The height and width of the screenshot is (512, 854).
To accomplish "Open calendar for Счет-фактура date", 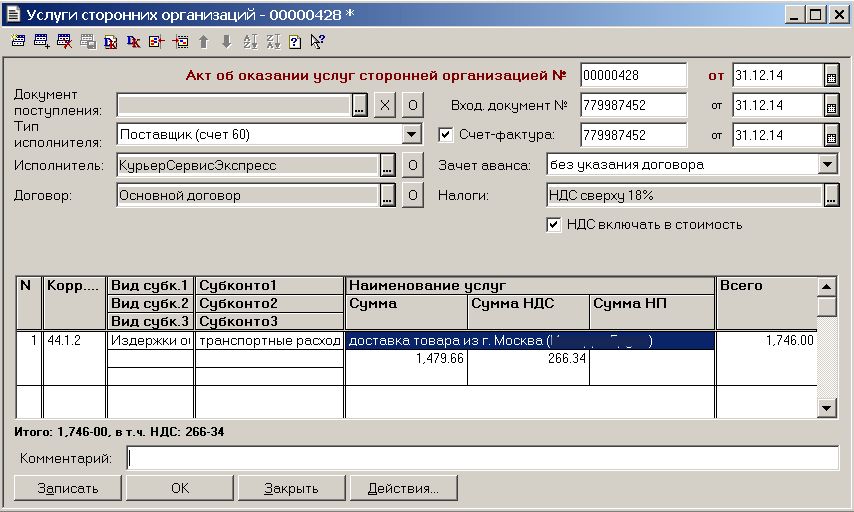I will coord(831,136).
